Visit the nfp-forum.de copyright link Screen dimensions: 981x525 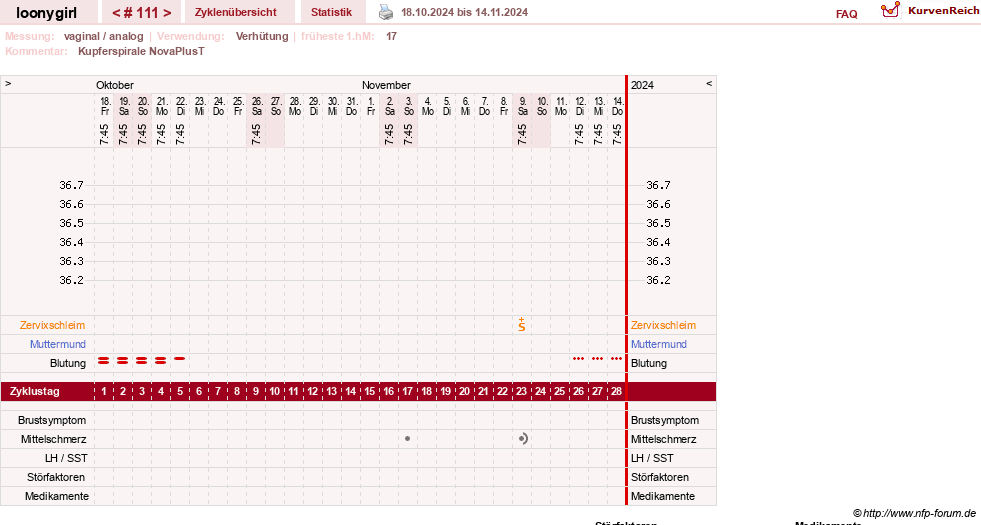pos(915,513)
